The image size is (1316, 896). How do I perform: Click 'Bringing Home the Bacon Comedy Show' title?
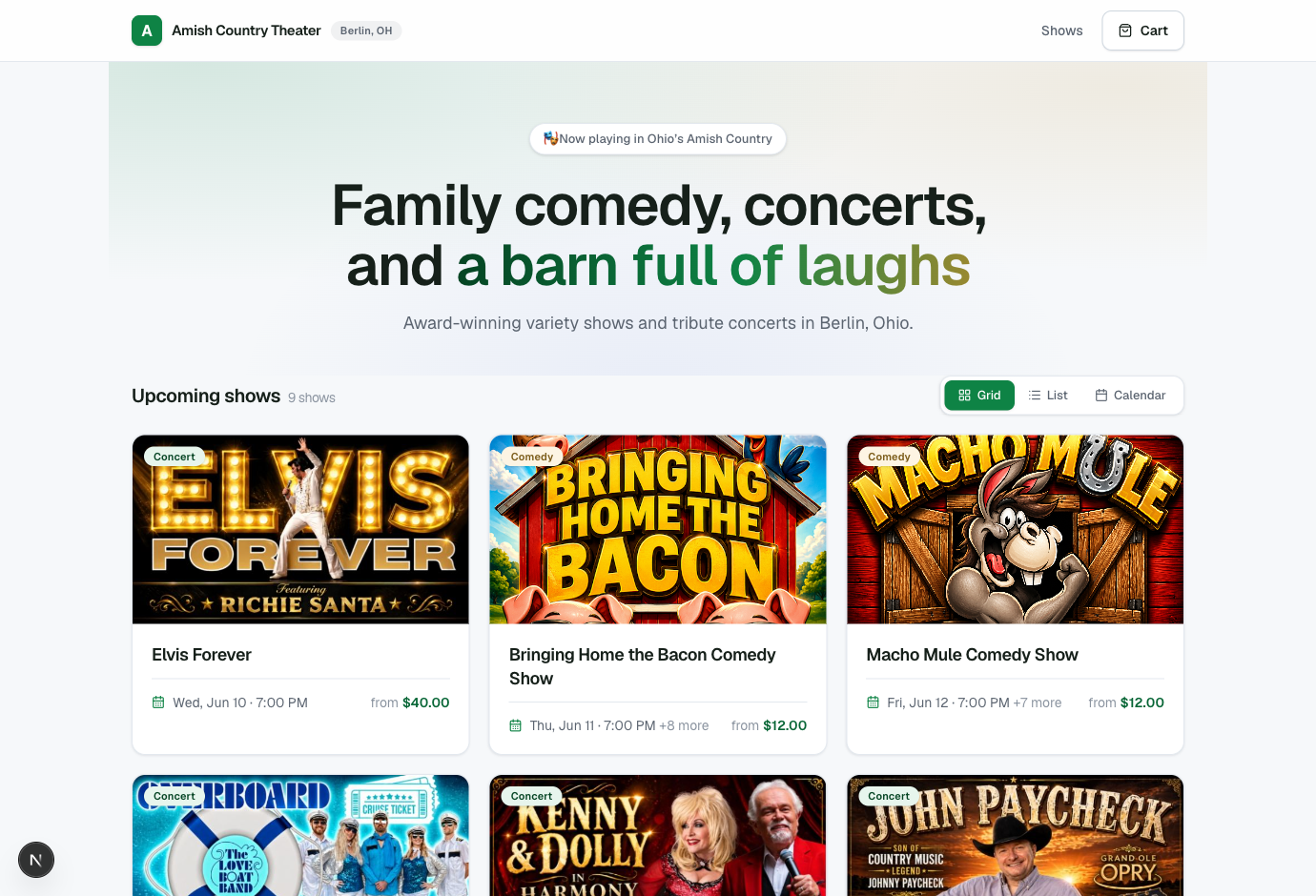[x=643, y=666]
